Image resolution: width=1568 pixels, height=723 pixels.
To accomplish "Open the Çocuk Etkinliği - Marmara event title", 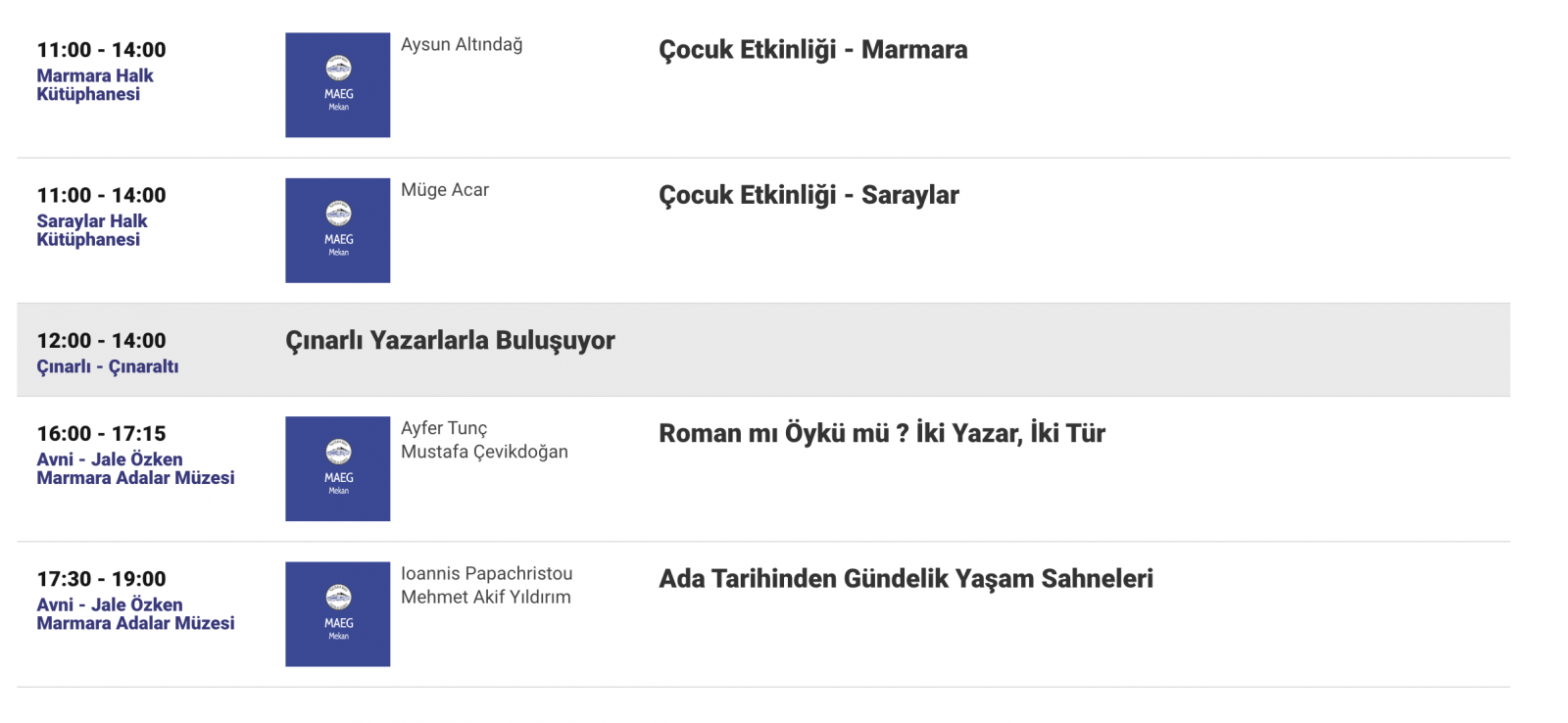I will (x=812, y=50).
